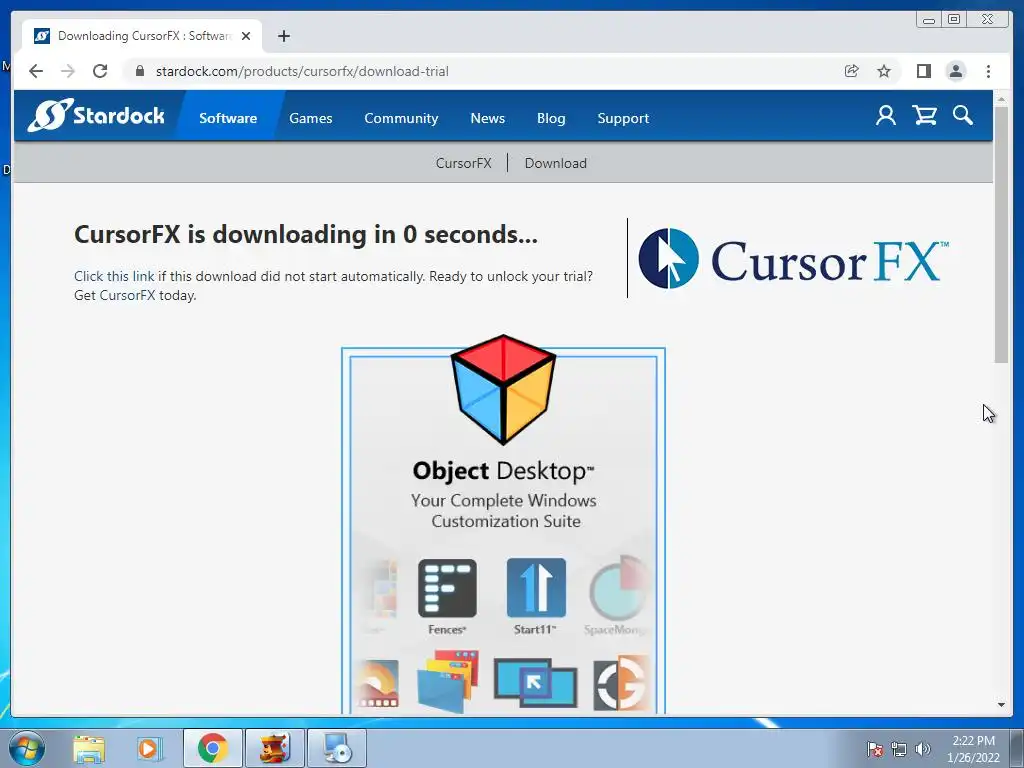Image resolution: width=1024 pixels, height=768 pixels.
Task: Open the shopping cart
Action: pos(925,116)
